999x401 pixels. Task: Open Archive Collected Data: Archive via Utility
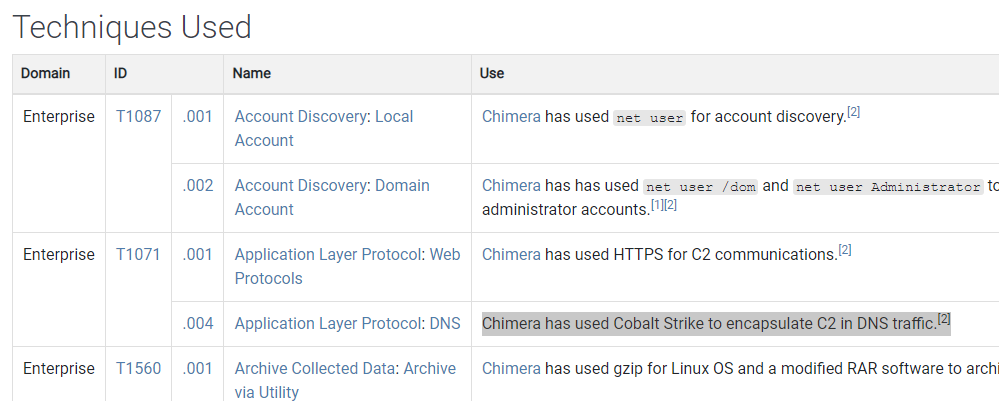pyautogui.click(x=345, y=380)
